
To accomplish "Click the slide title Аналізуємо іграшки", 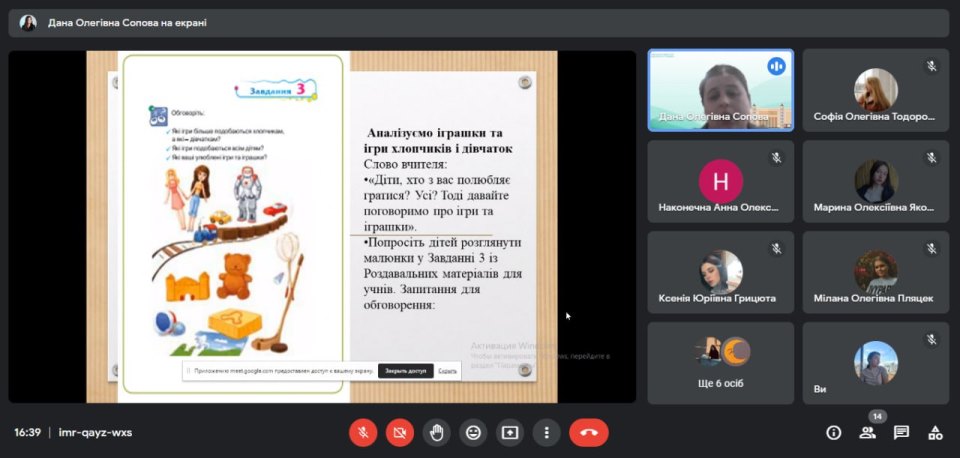I will point(440,141).
